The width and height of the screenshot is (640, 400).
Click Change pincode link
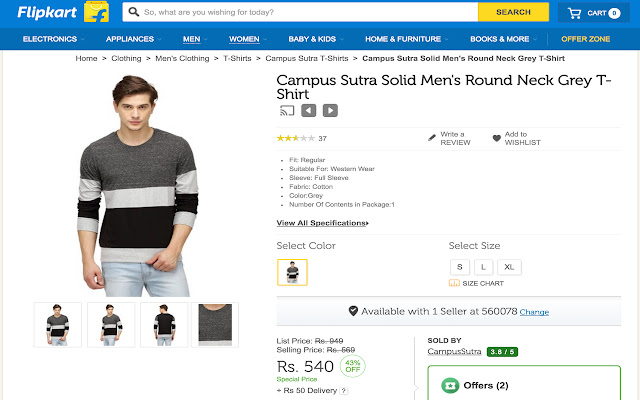(x=534, y=312)
